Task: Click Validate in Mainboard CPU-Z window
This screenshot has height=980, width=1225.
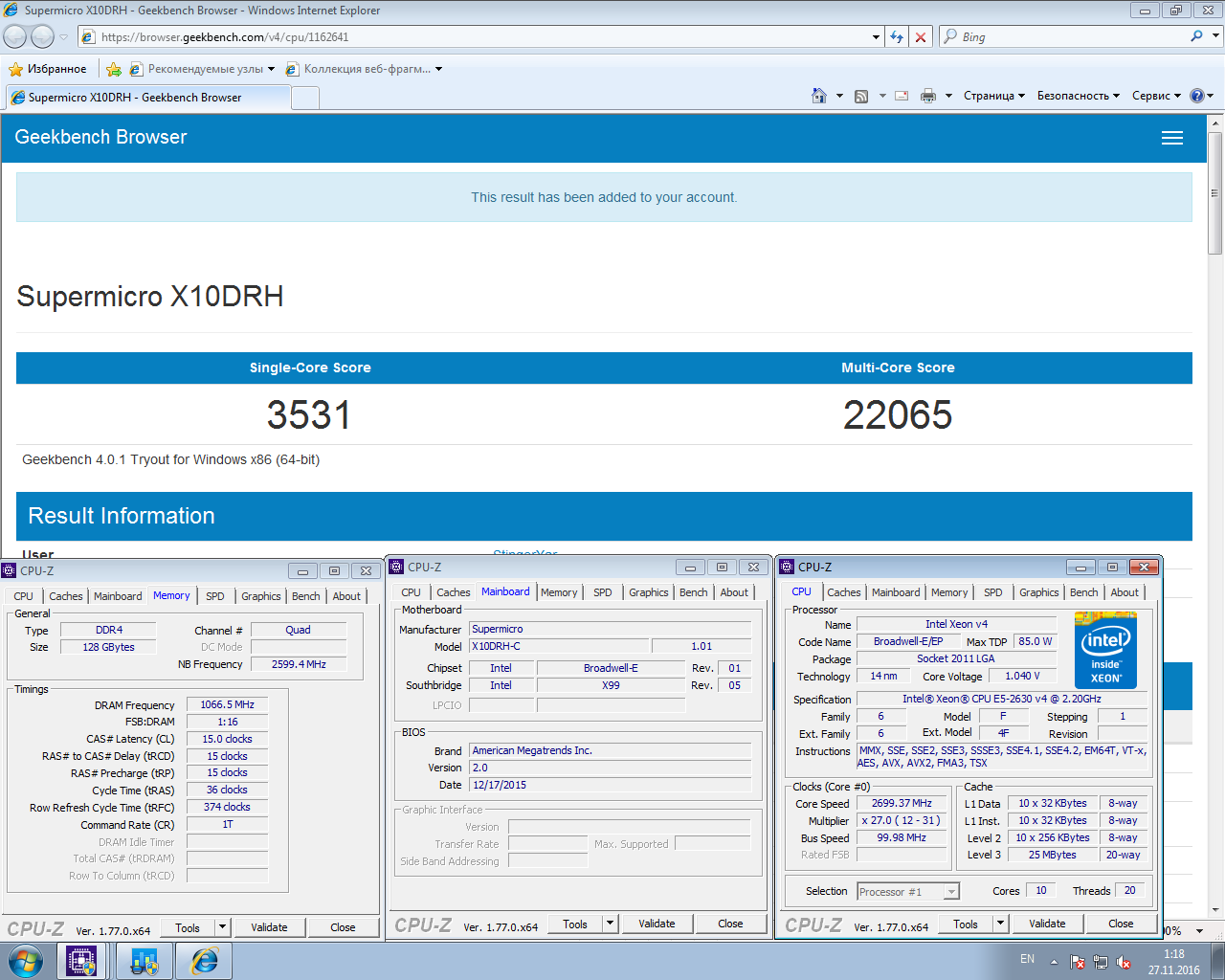Action: (657, 924)
